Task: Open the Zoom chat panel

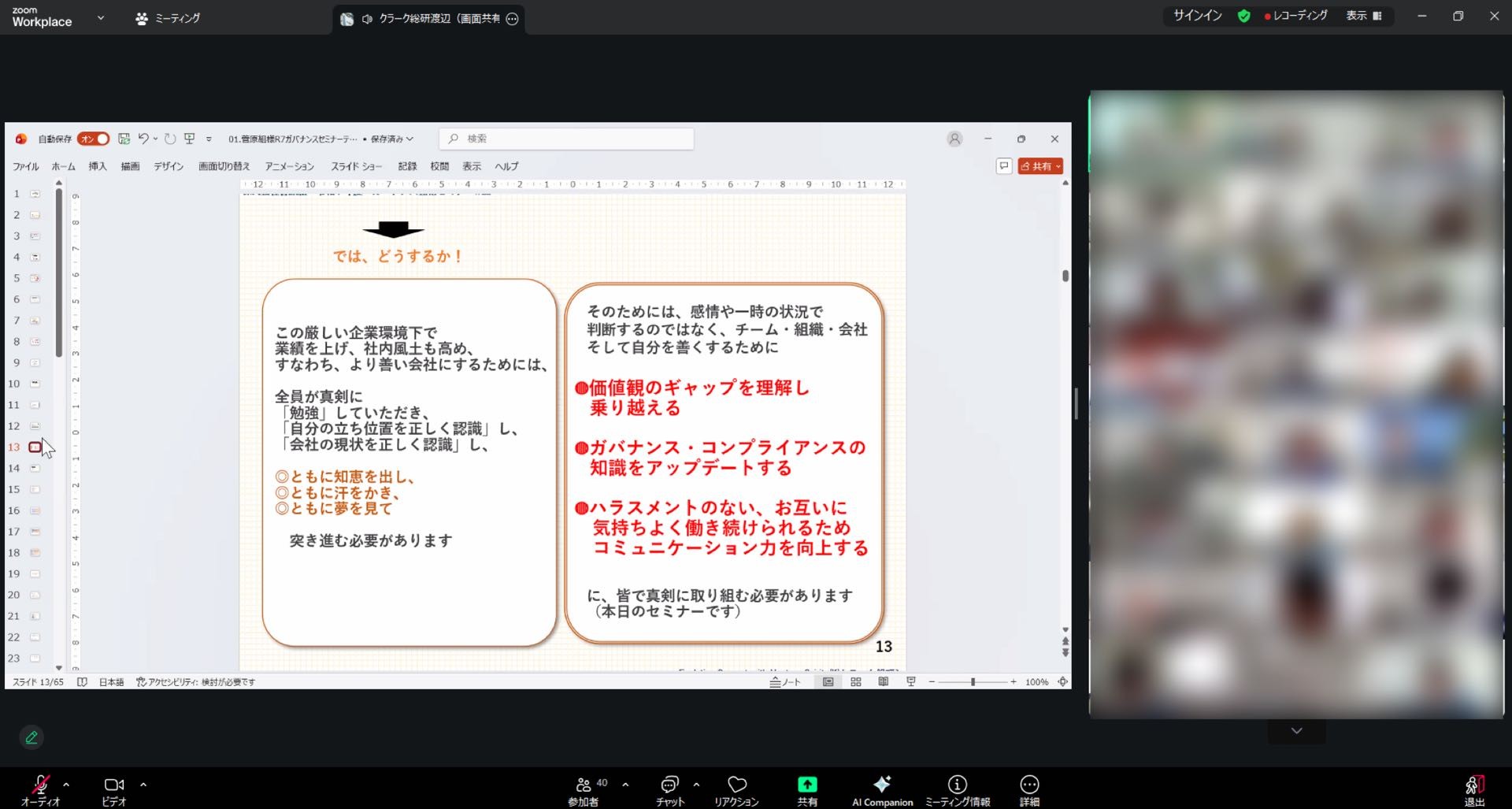Action: [669, 789]
